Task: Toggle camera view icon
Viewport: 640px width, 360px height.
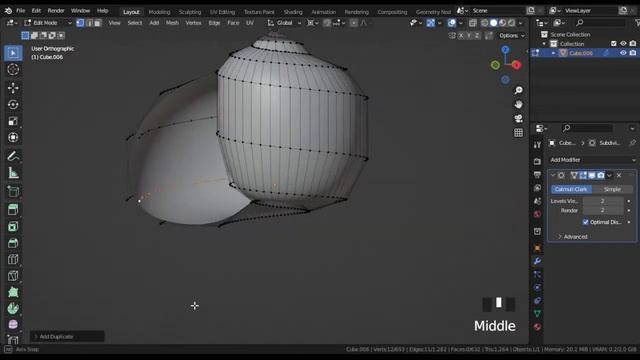Action: [x=518, y=118]
